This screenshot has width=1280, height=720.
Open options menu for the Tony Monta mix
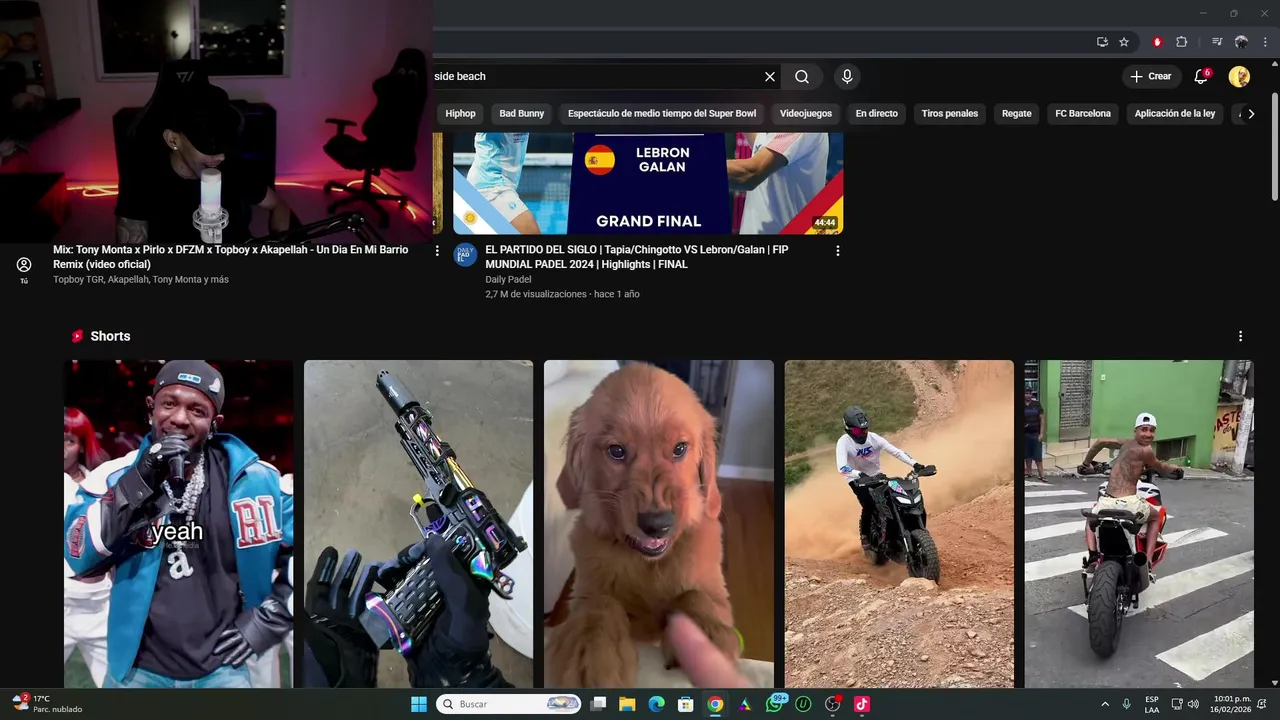(x=437, y=251)
